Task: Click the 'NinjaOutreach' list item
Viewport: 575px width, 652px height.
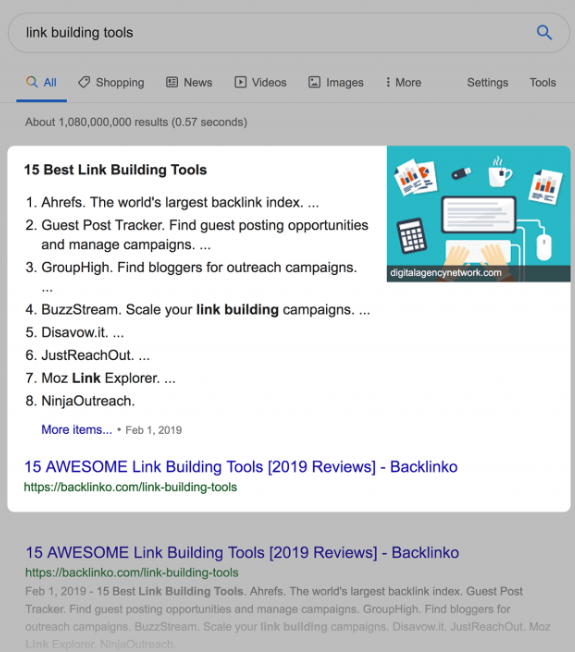Action: click(80, 401)
